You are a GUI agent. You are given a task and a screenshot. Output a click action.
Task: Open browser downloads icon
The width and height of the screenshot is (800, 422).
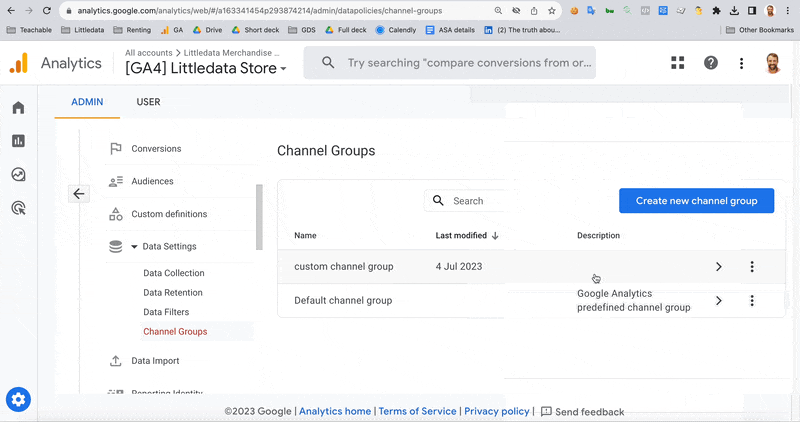pyautogui.click(x=734, y=11)
